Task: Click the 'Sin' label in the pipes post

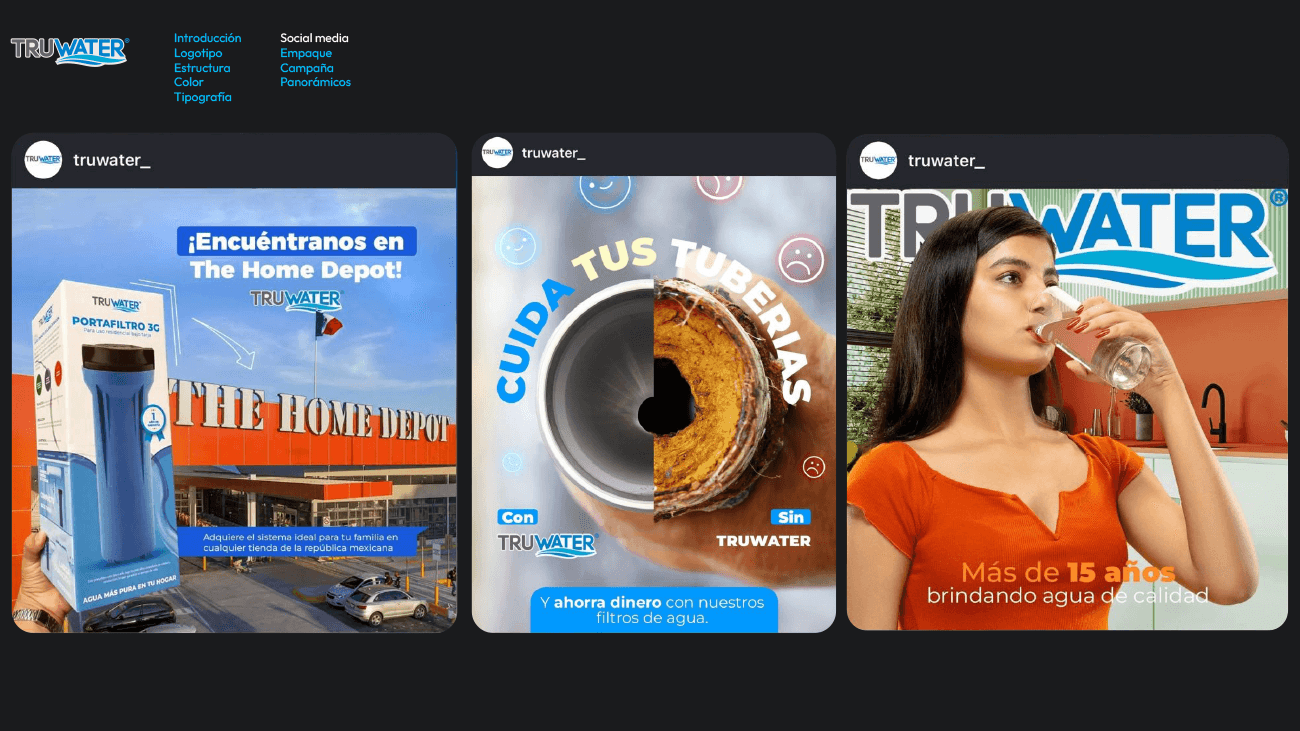Action: click(790, 517)
